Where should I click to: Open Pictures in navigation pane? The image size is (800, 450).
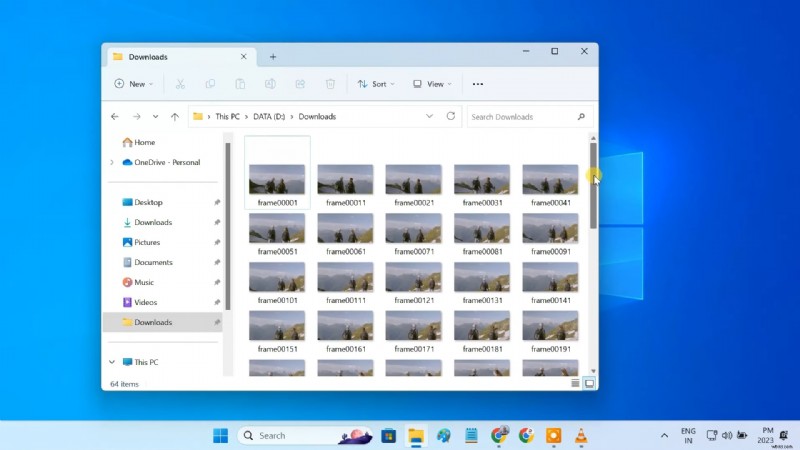click(141, 242)
